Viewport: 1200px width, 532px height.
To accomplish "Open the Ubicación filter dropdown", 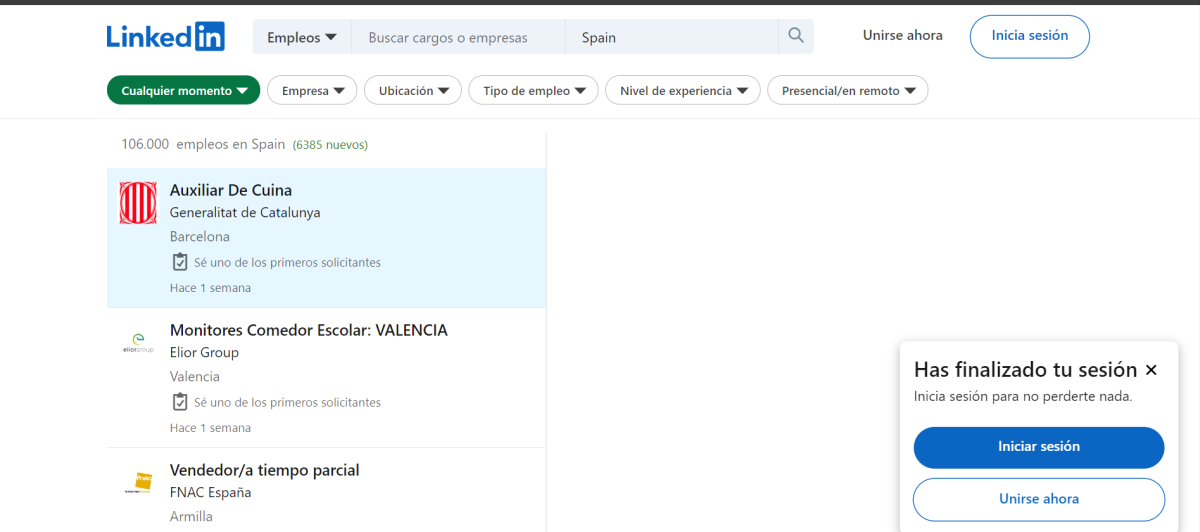I will pyautogui.click(x=413, y=90).
